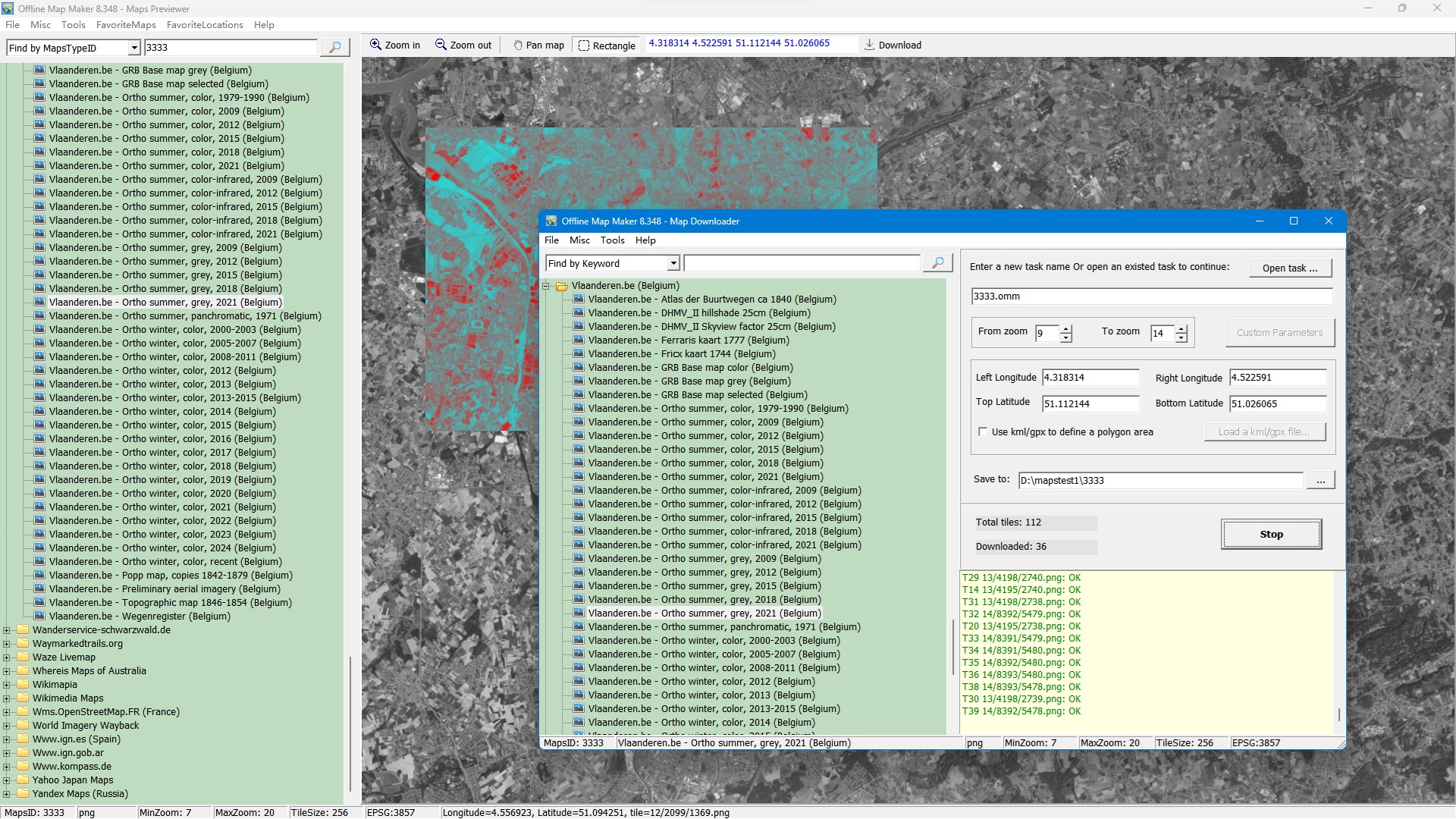1456x819 pixels.
Task: Collapse the Vlaanderen.be (Belgium) tree node
Action: point(546,286)
